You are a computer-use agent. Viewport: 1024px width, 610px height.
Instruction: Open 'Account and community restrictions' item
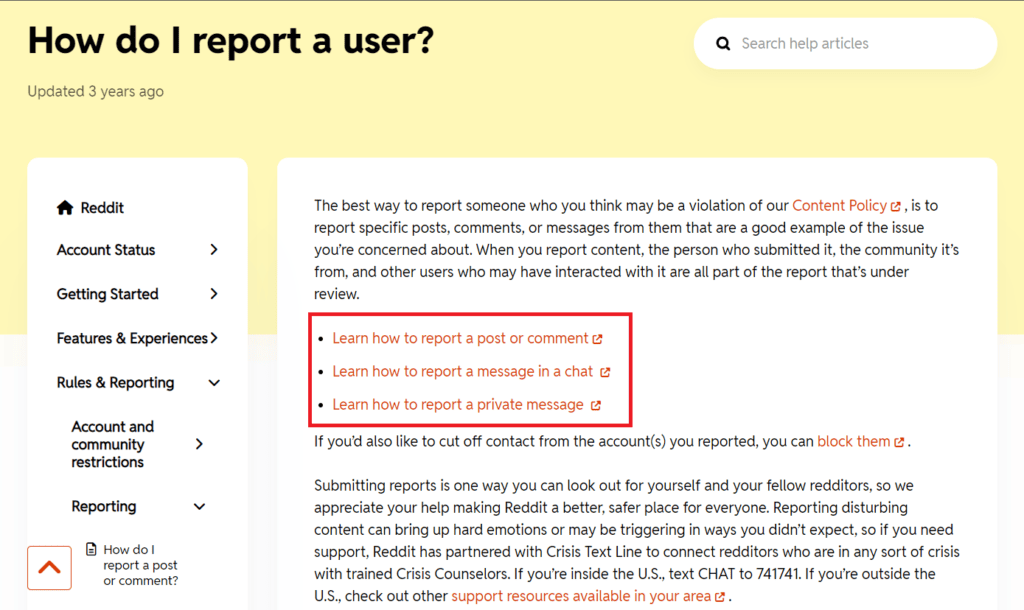pyautogui.click(x=112, y=444)
